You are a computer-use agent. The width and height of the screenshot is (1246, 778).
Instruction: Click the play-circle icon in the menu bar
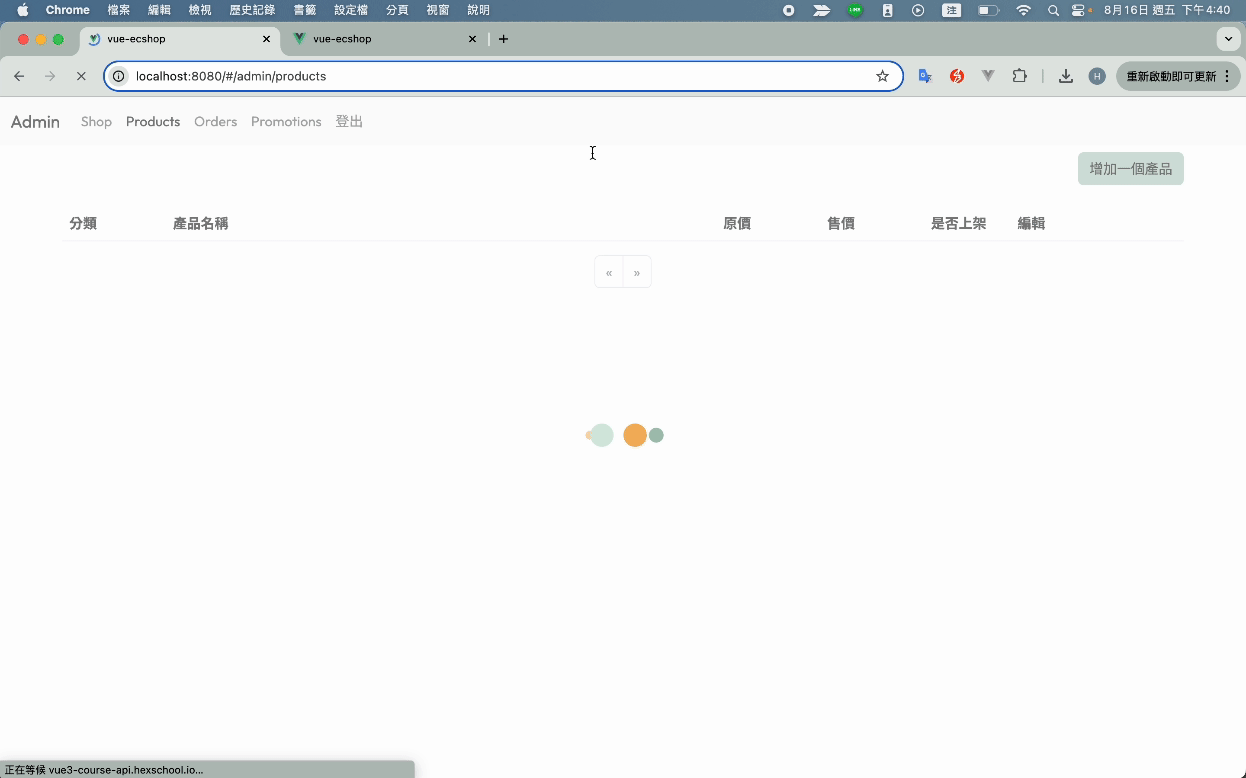click(919, 10)
